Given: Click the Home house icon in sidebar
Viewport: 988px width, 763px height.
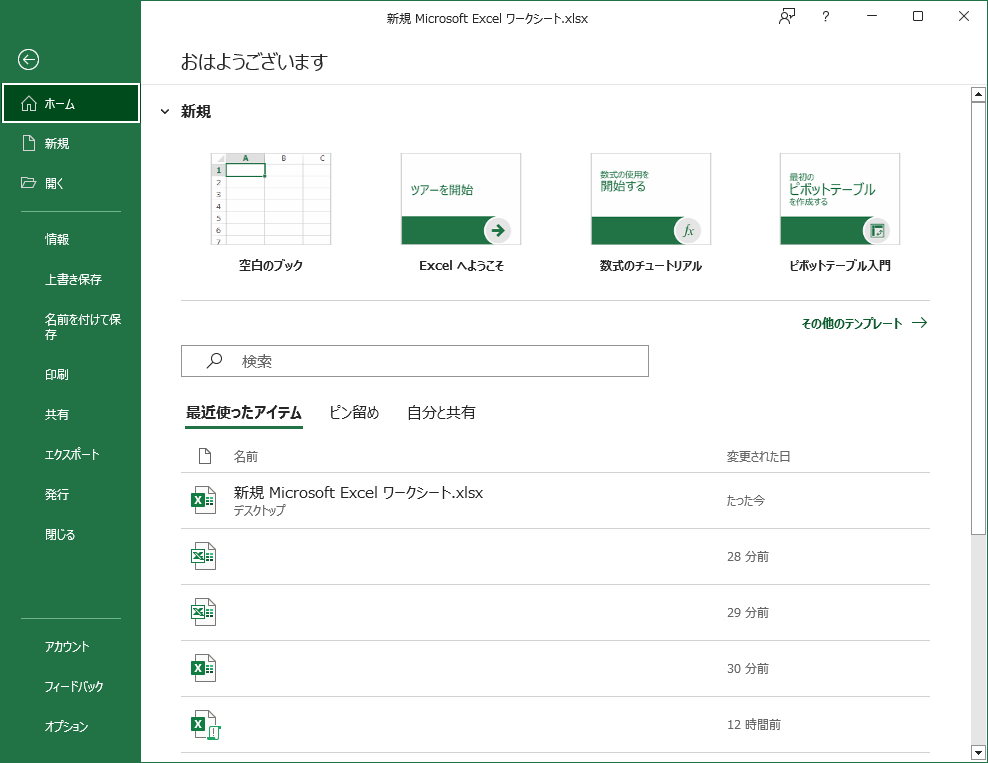Looking at the screenshot, I should coord(29,103).
